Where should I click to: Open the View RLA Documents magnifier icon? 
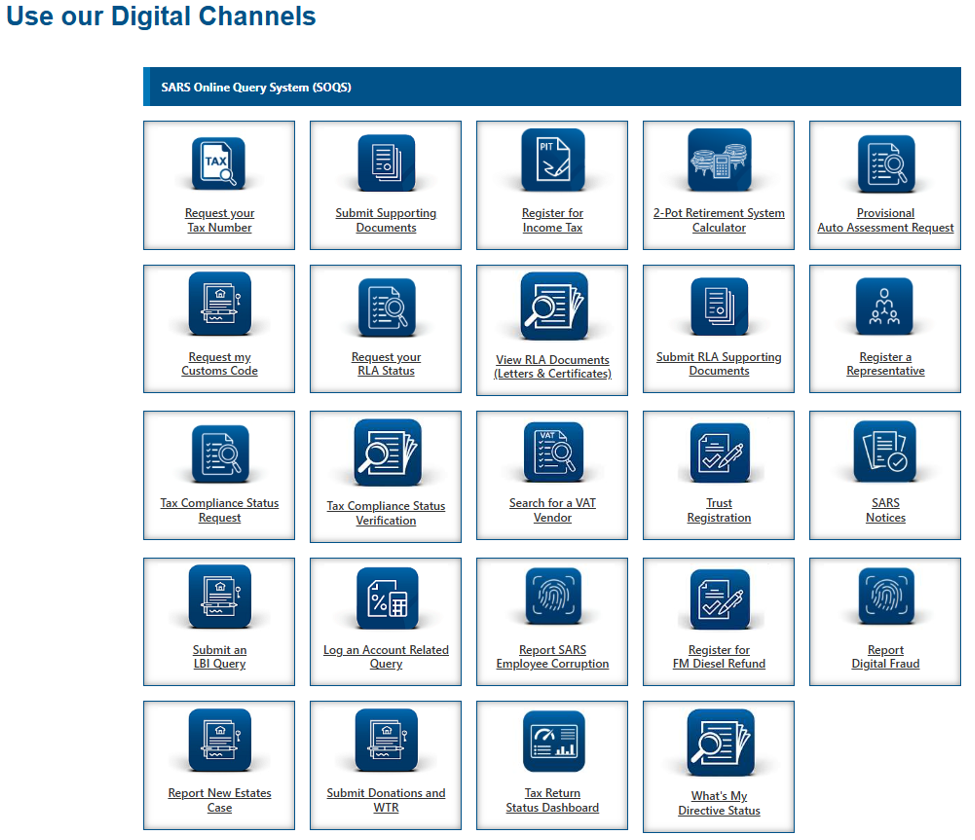coord(553,305)
